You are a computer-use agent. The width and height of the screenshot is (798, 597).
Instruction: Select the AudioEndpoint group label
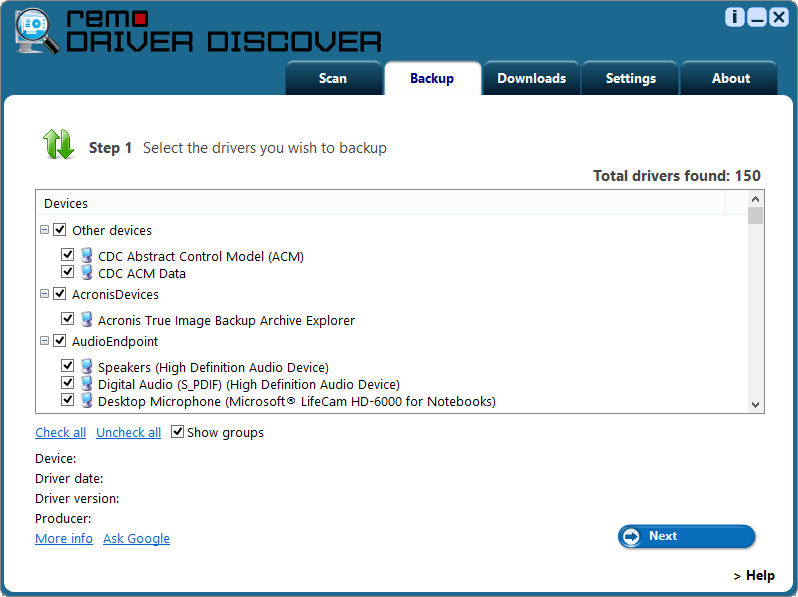(x=115, y=342)
